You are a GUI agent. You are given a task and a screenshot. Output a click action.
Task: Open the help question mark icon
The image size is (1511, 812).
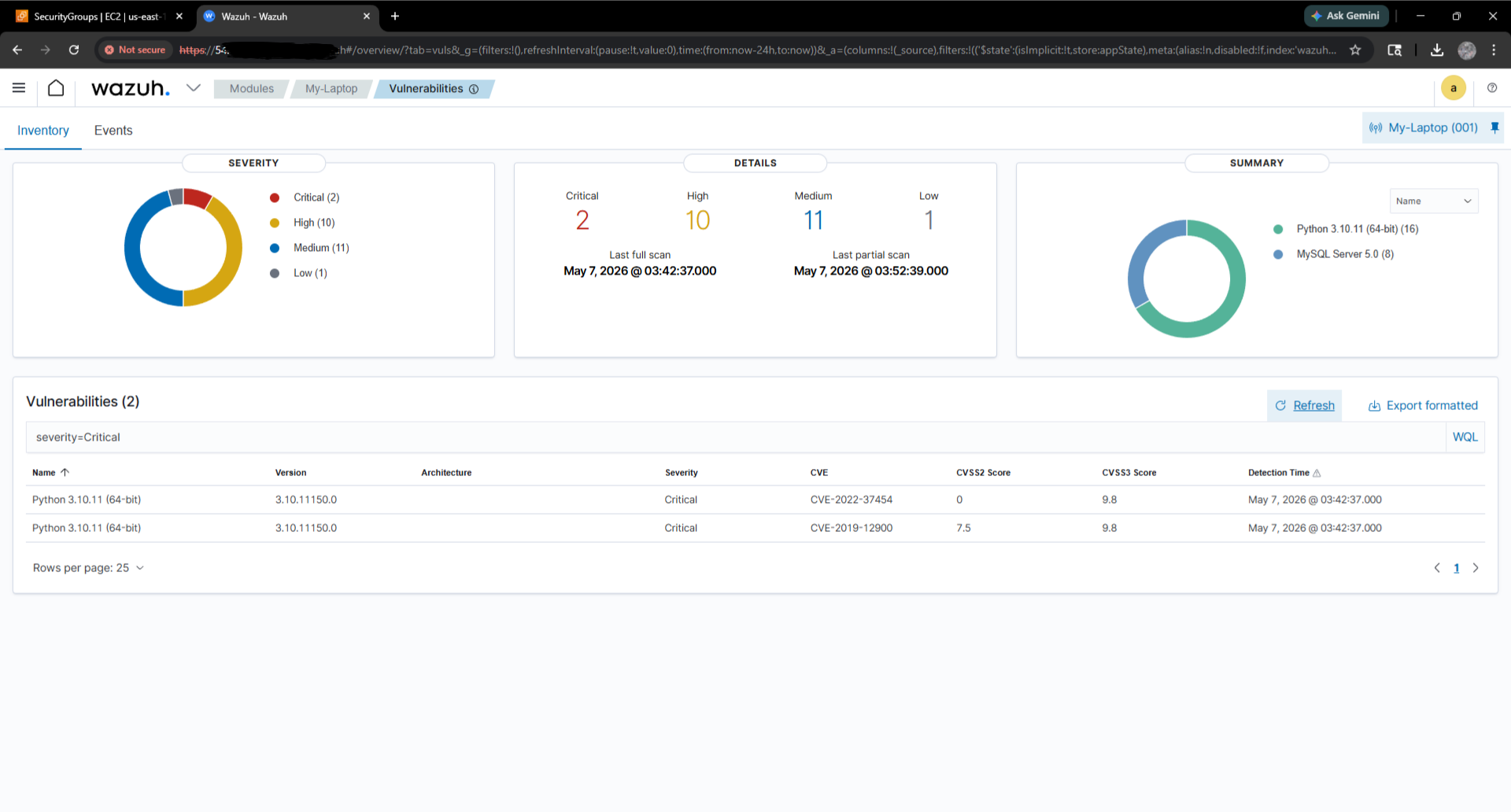tap(1492, 88)
